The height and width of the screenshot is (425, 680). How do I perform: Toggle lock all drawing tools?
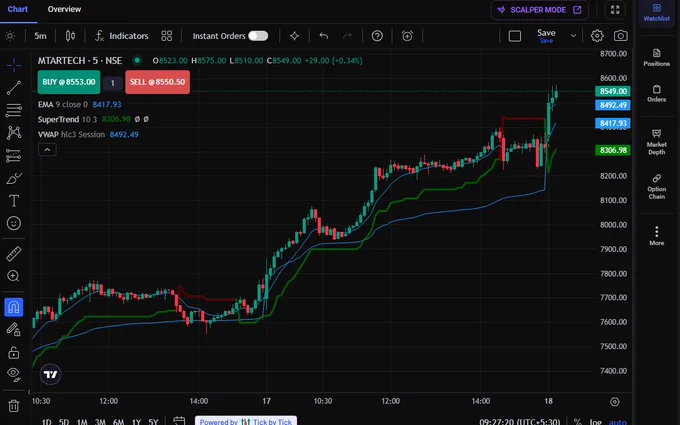(x=14, y=352)
